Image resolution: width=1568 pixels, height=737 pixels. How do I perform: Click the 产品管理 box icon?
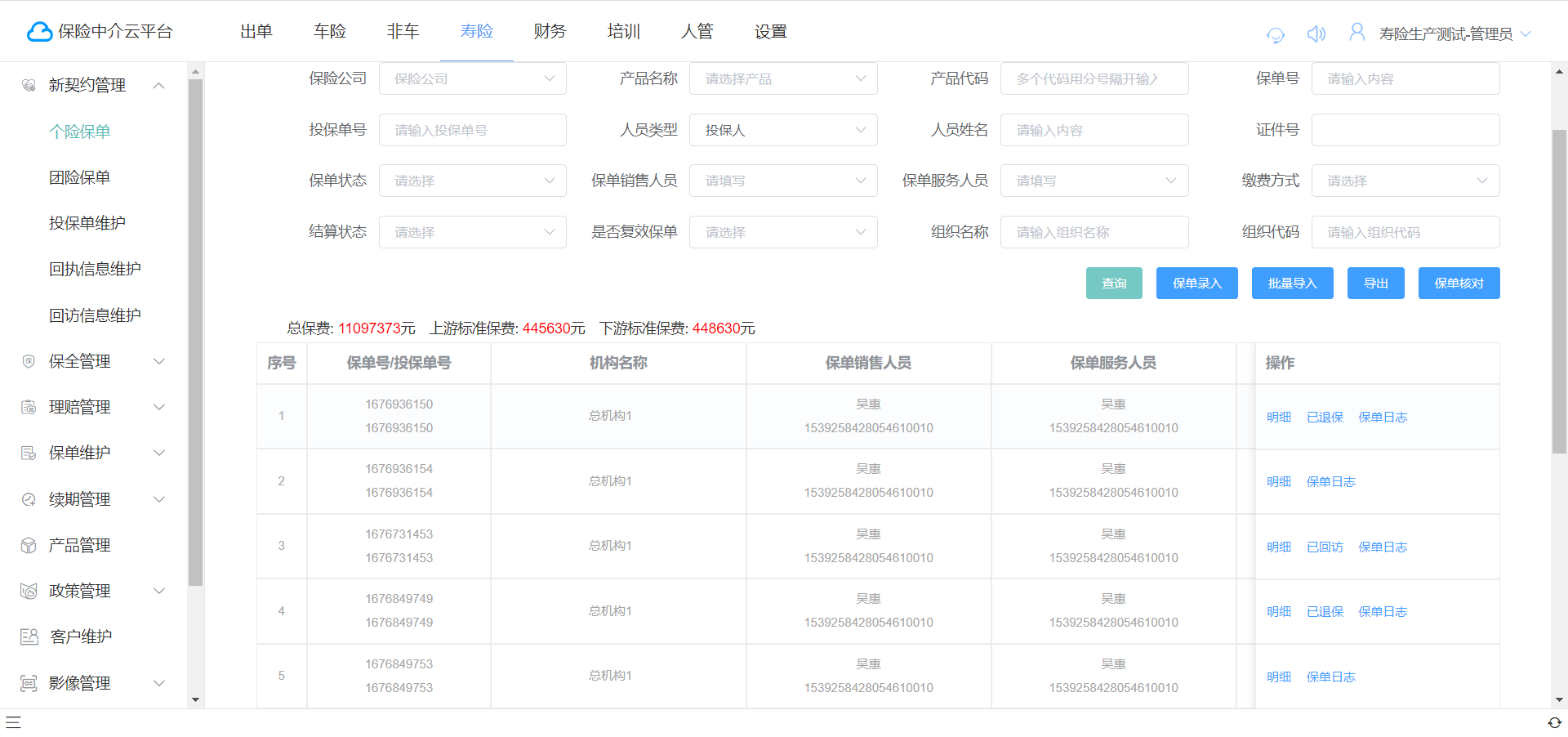click(x=29, y=545)
